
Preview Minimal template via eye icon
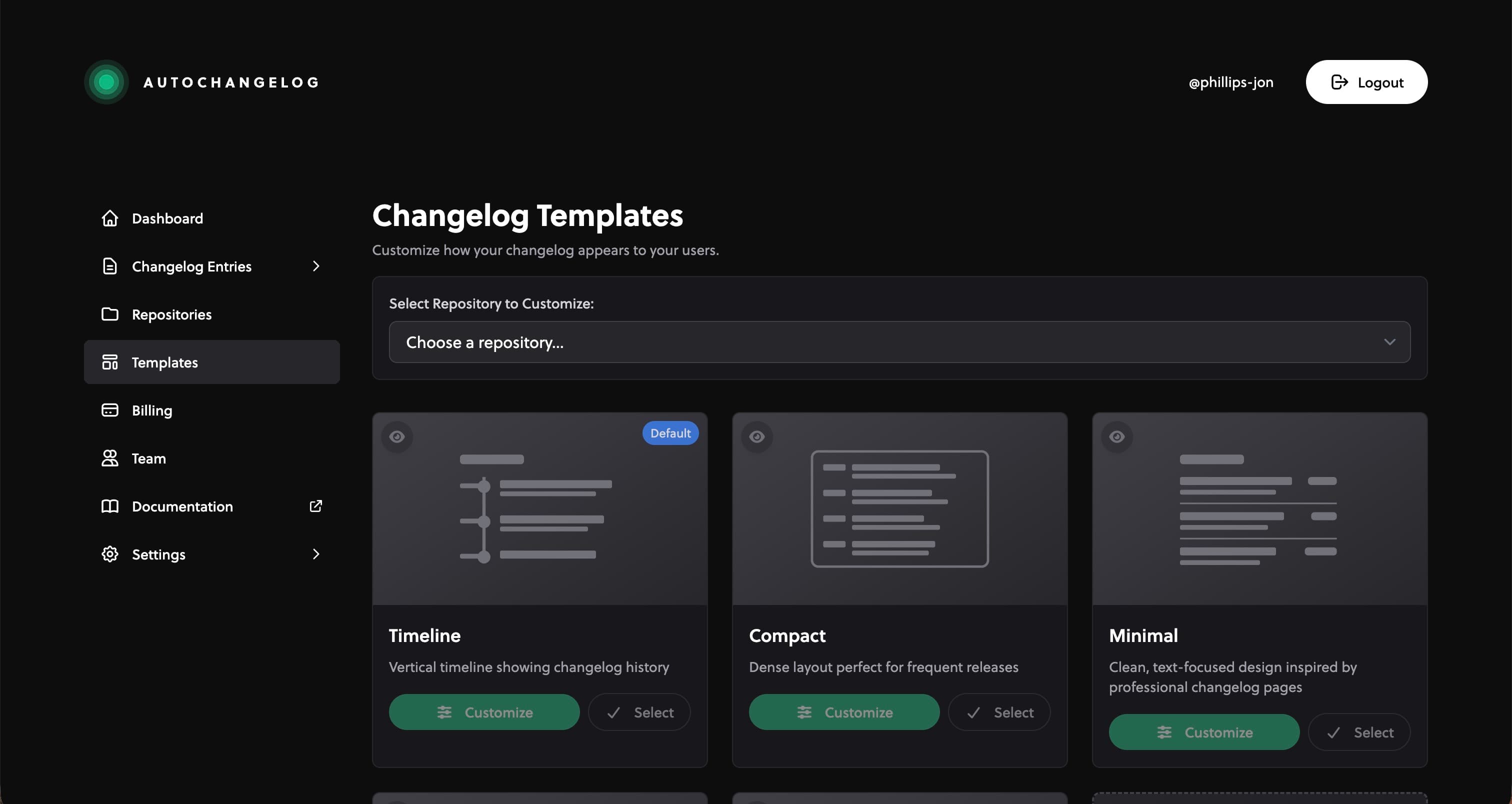1116,437
